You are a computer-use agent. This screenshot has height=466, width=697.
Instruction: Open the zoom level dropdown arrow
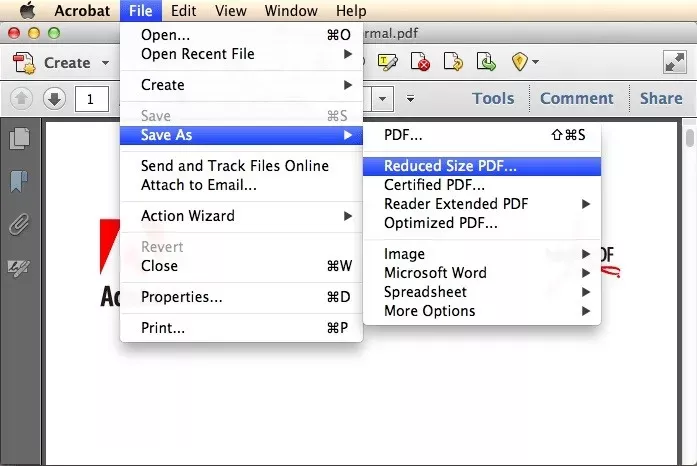[x=382, y=99]
